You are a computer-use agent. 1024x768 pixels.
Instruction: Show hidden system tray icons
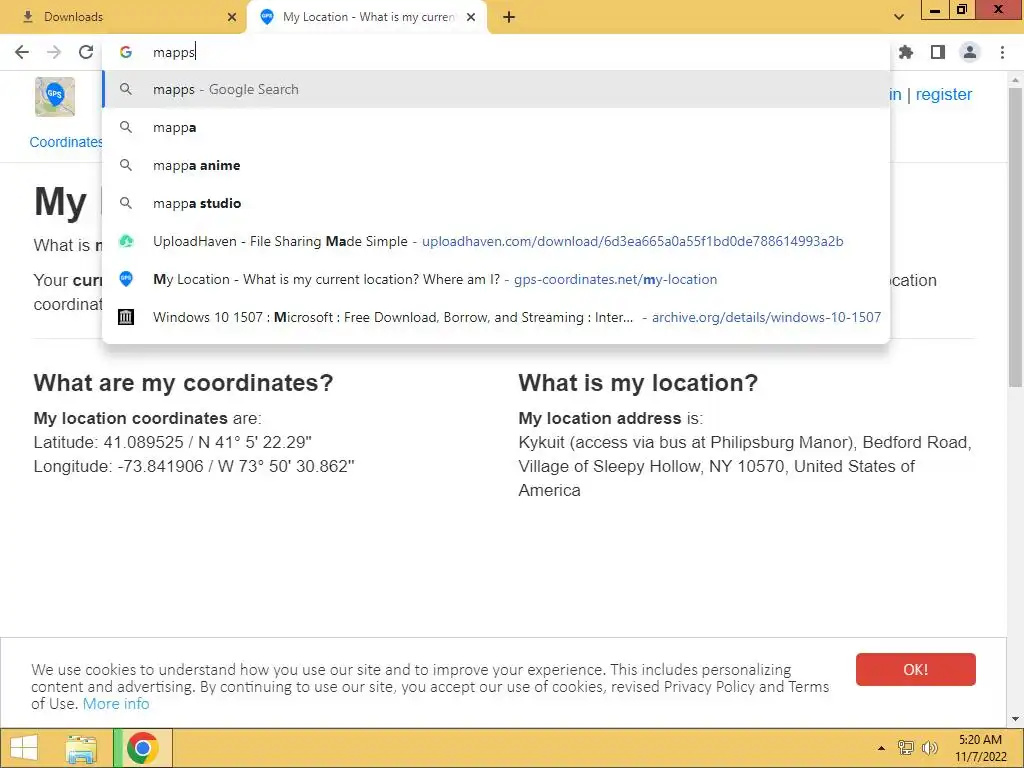881,748
